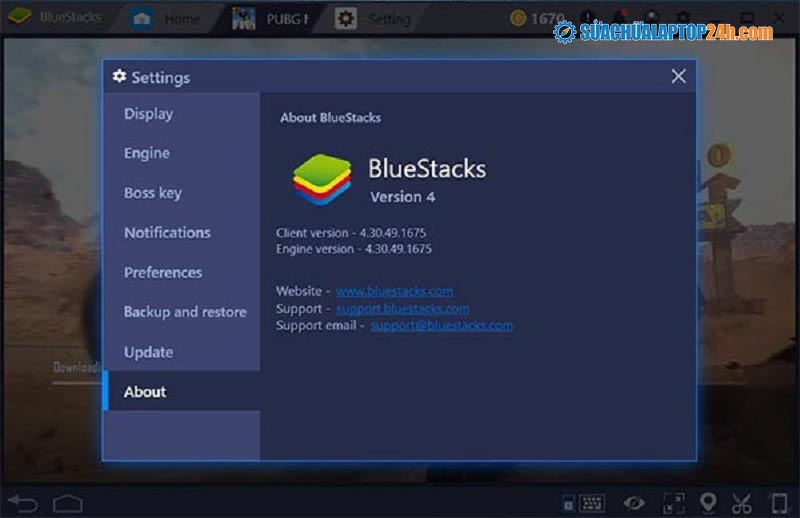
Task: Click the Android back arrow icon
Action: pos(22,503)
